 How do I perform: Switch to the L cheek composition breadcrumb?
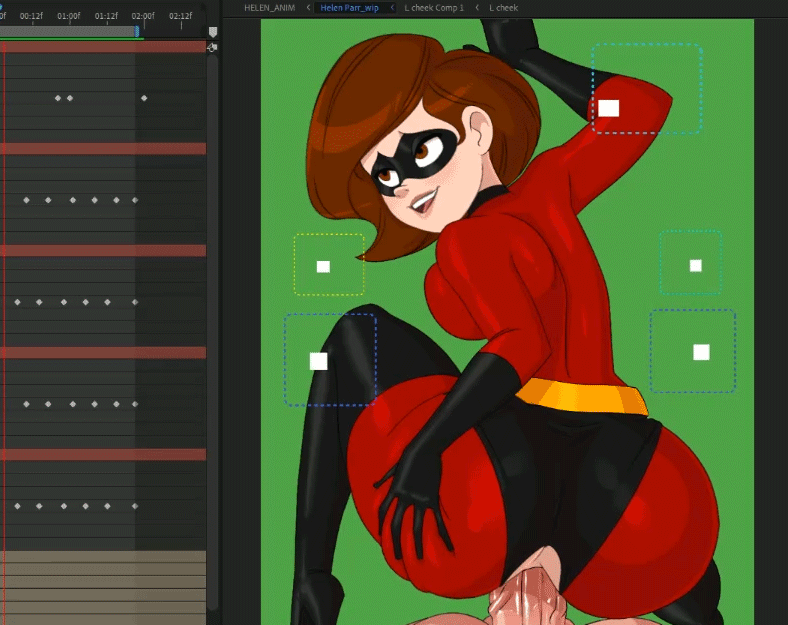click(504, 8)
